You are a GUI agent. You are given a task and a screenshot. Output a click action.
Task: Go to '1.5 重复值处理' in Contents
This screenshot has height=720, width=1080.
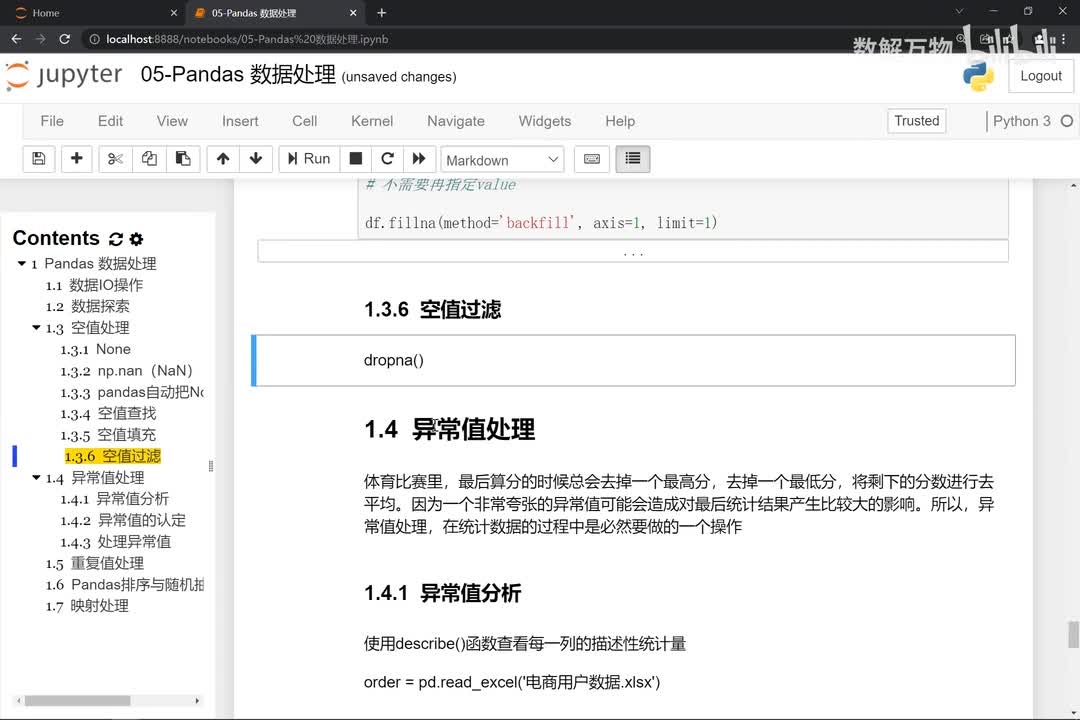[94, 563]
